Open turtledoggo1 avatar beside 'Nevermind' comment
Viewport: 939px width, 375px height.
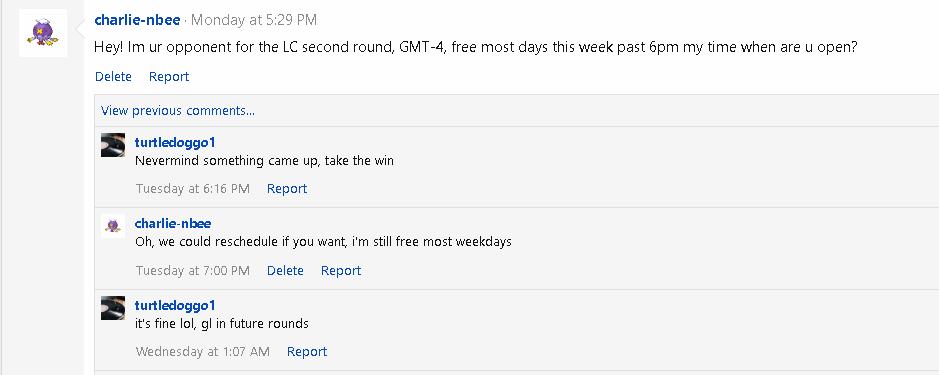[x=113, y=145]
